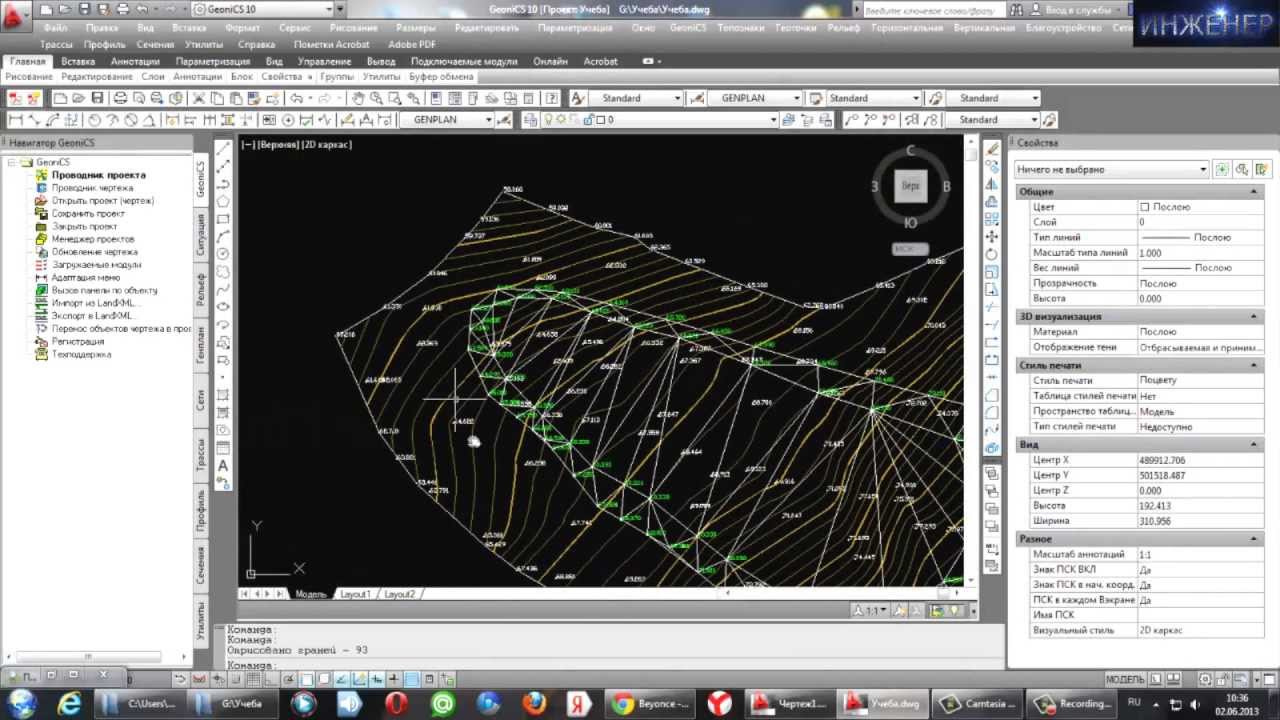Click the Save floppy-disk icon in standard toolbar
Screen dimensions: 1280x720
pyautogui.click(x=97, y=98)
